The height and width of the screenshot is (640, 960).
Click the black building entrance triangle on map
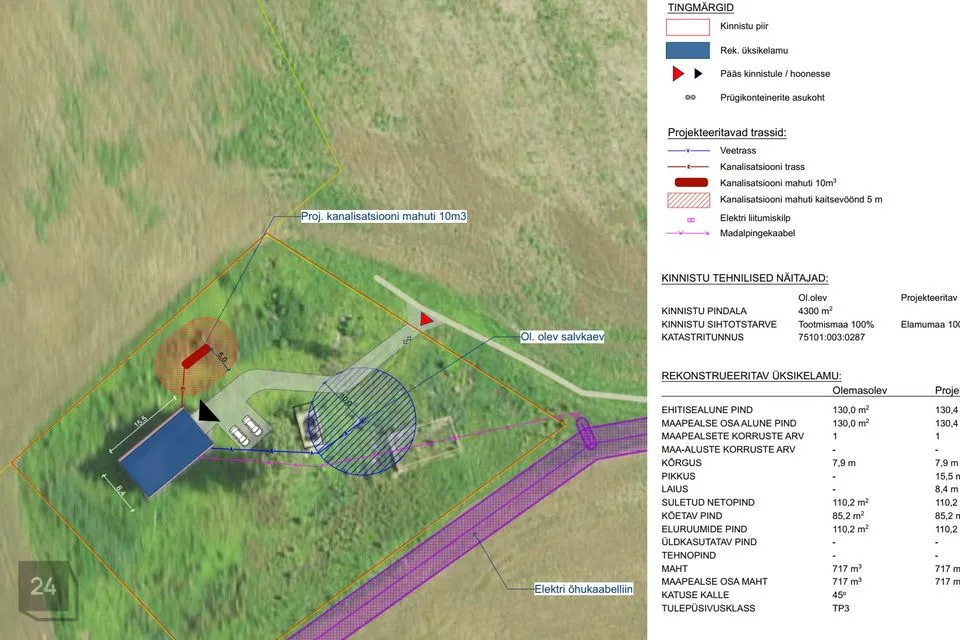(208, 411)
